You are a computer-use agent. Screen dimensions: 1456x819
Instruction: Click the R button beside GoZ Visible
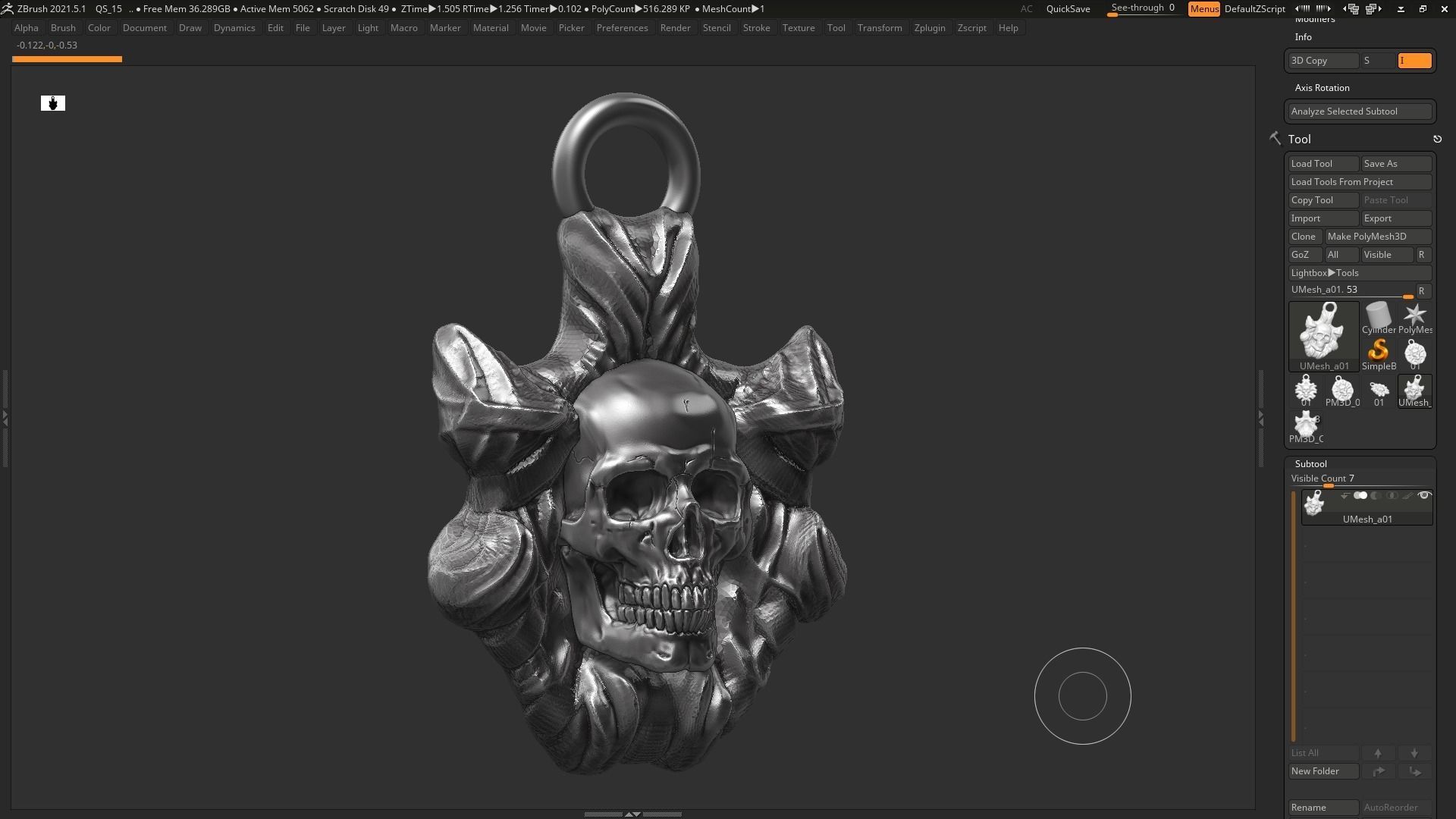point(1422,255)
